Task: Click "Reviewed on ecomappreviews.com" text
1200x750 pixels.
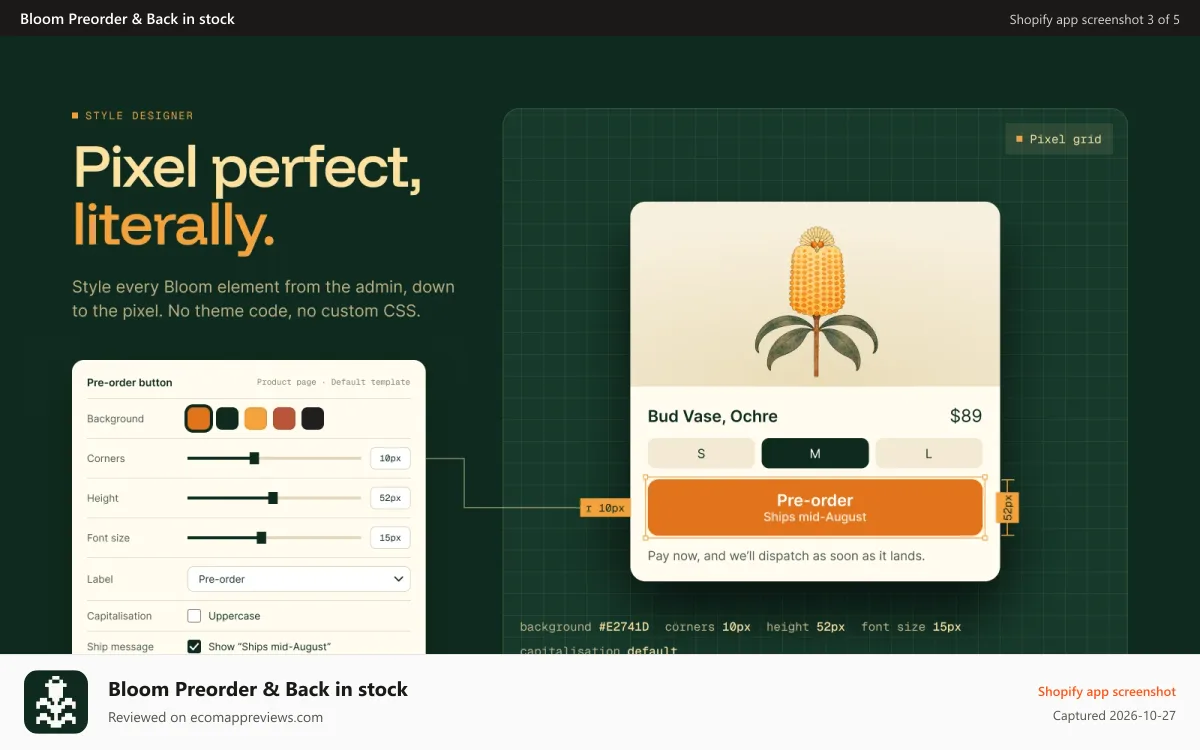Action: [215, 717]
